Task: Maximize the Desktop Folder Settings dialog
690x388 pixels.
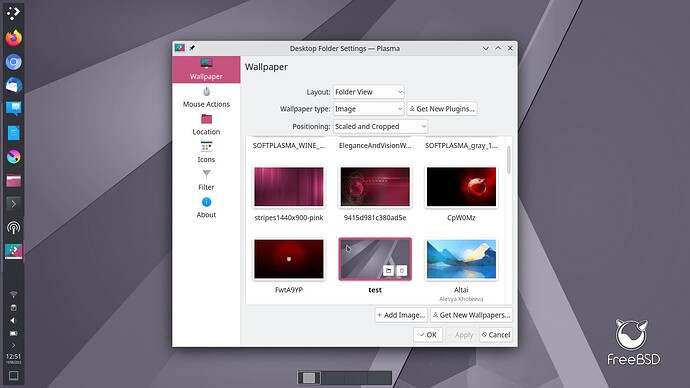Action: click(498, 48)
